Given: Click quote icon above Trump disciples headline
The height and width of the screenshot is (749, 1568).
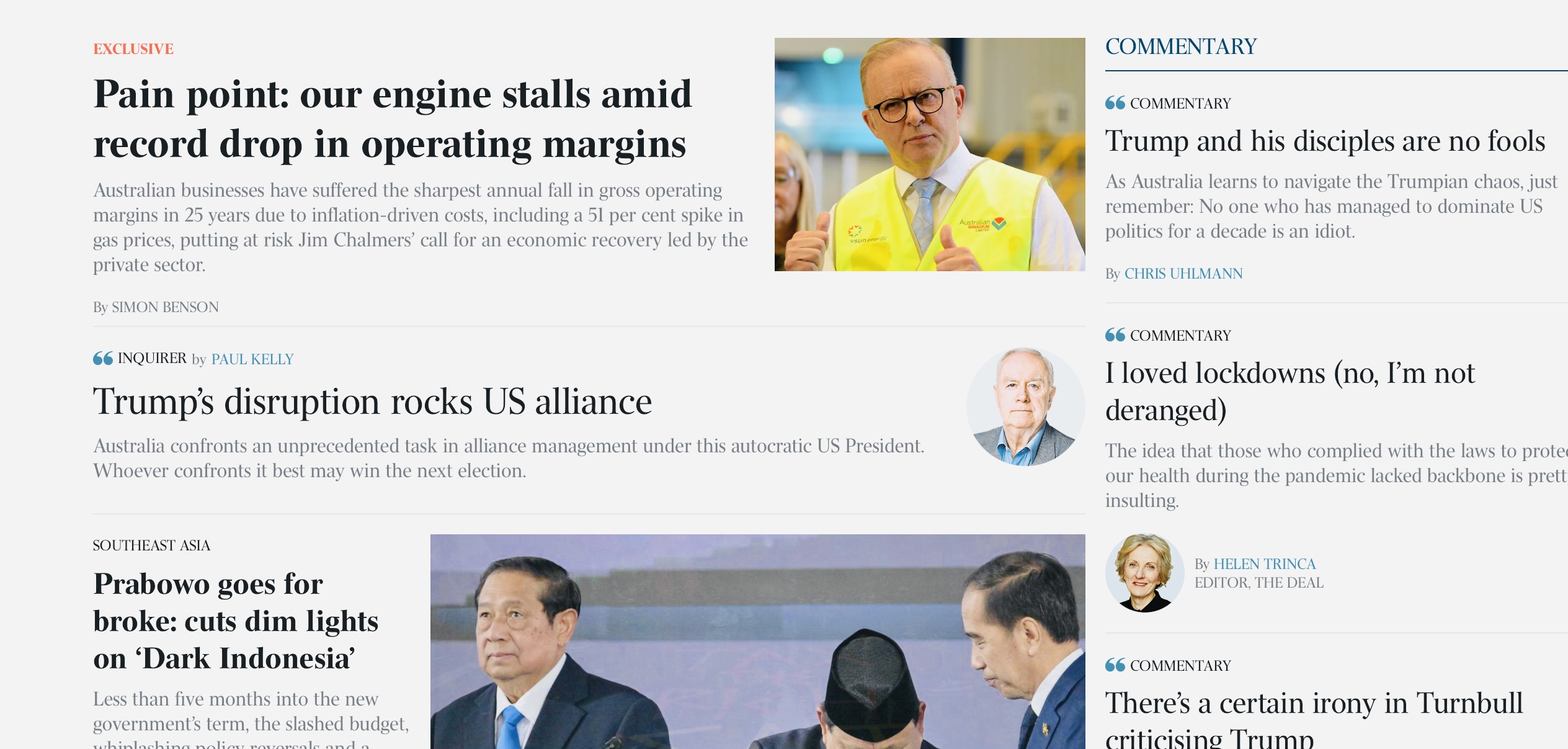Looking at the screenshot, I should pyautogui.click(x=1115, y=103).
